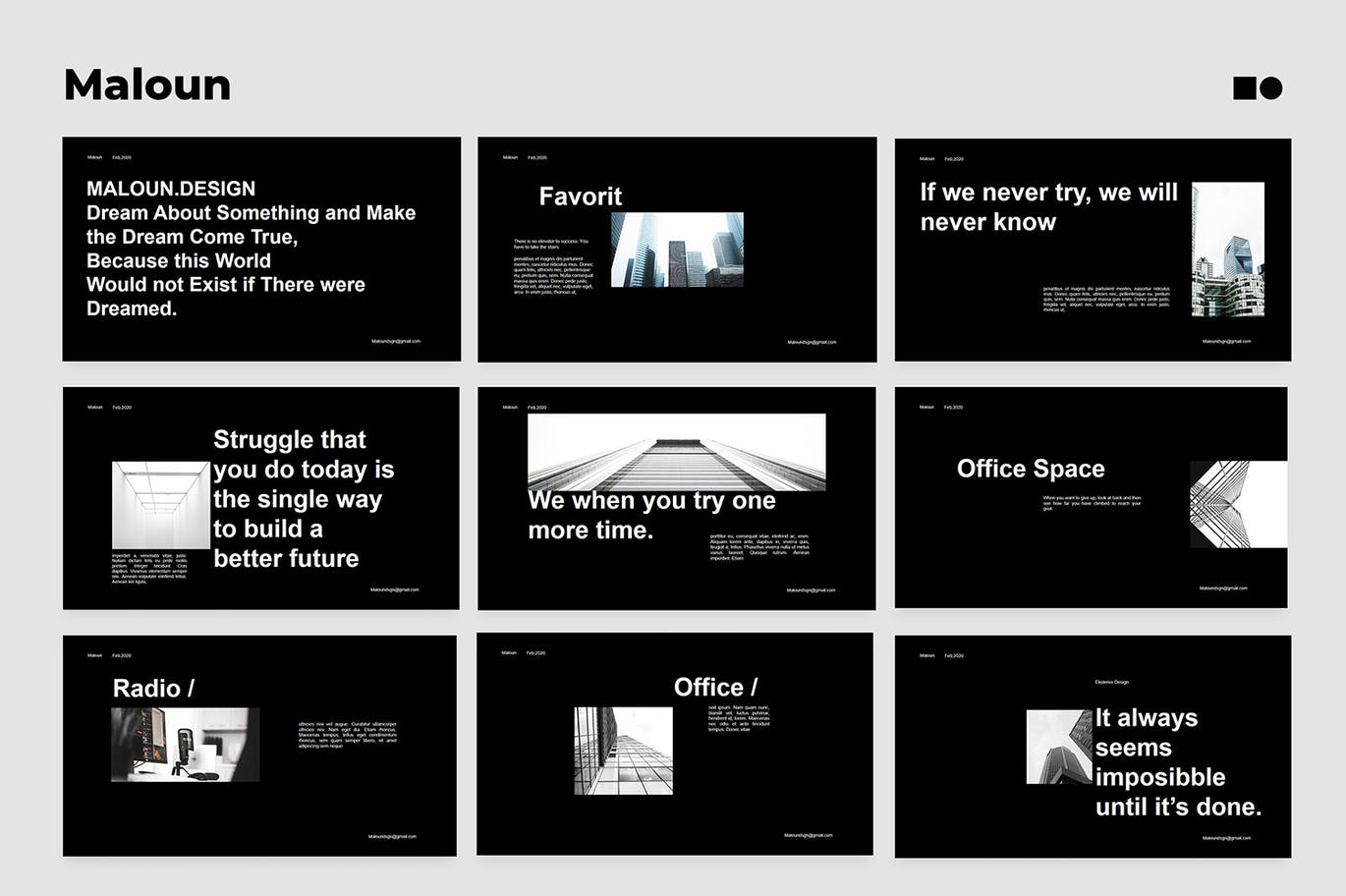
Task: Click the email link on the Office / slide
Action: point(808,835)
